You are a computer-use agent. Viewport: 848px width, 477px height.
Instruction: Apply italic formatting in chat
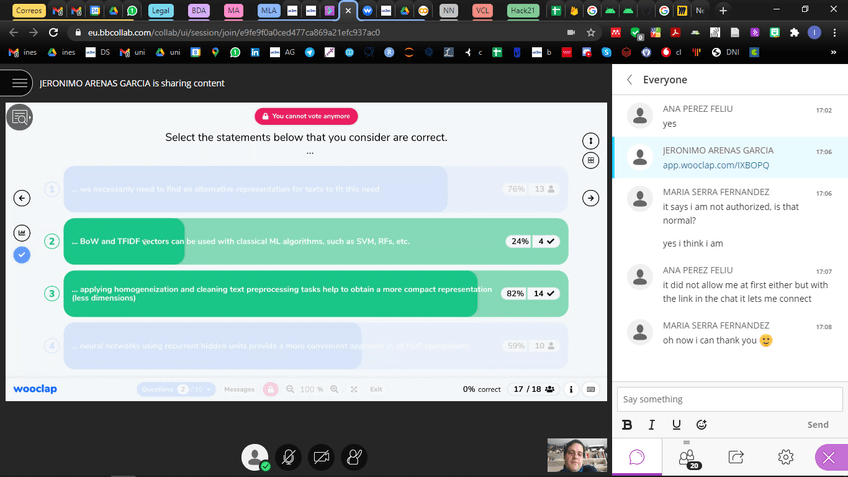click(x=652, y=425)
